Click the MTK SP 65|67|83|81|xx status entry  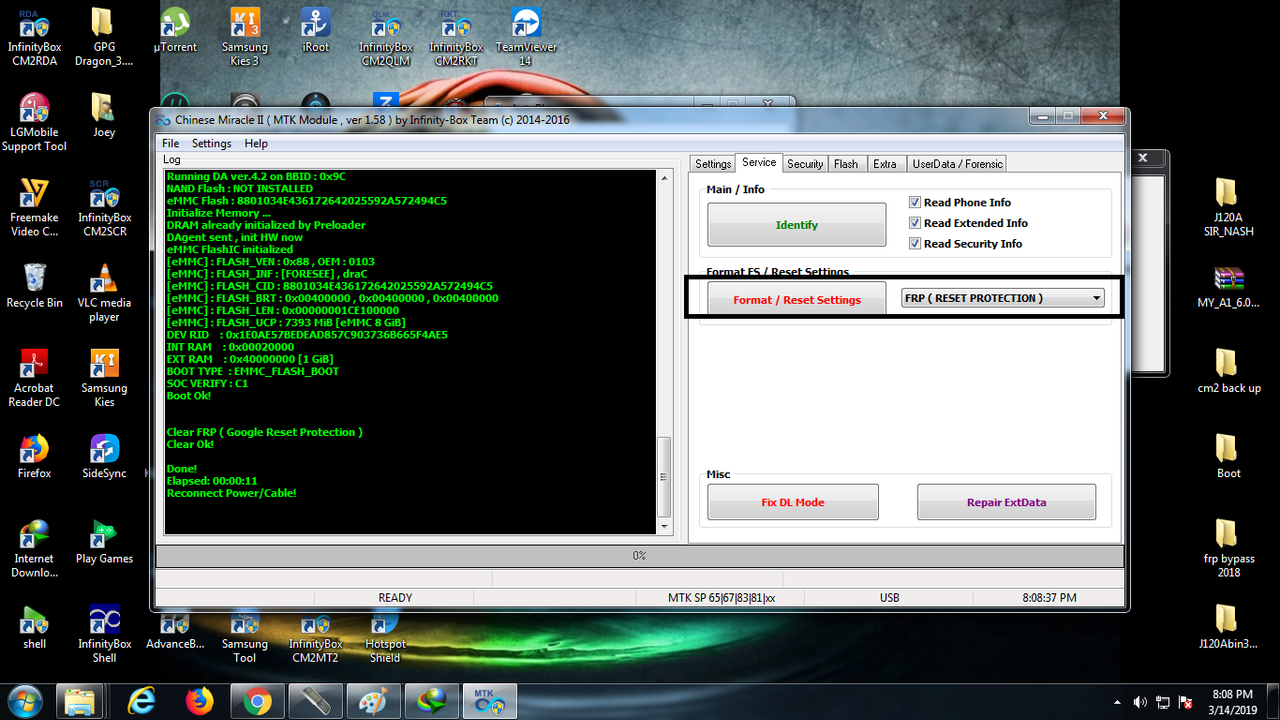pyautogui.click(x=721, y=598)
